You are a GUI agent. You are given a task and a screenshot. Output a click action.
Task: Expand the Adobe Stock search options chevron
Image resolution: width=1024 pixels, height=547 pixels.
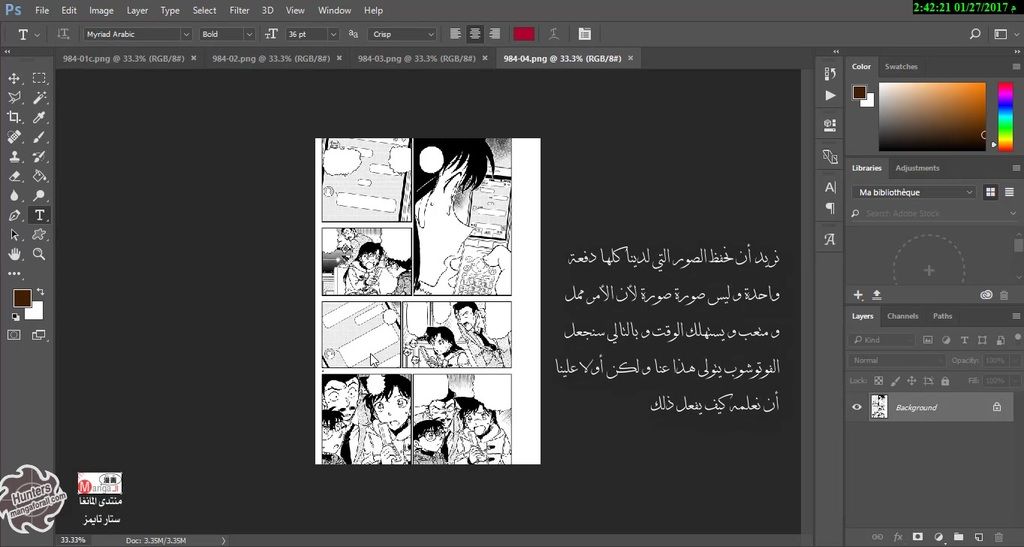(1013, 213)
